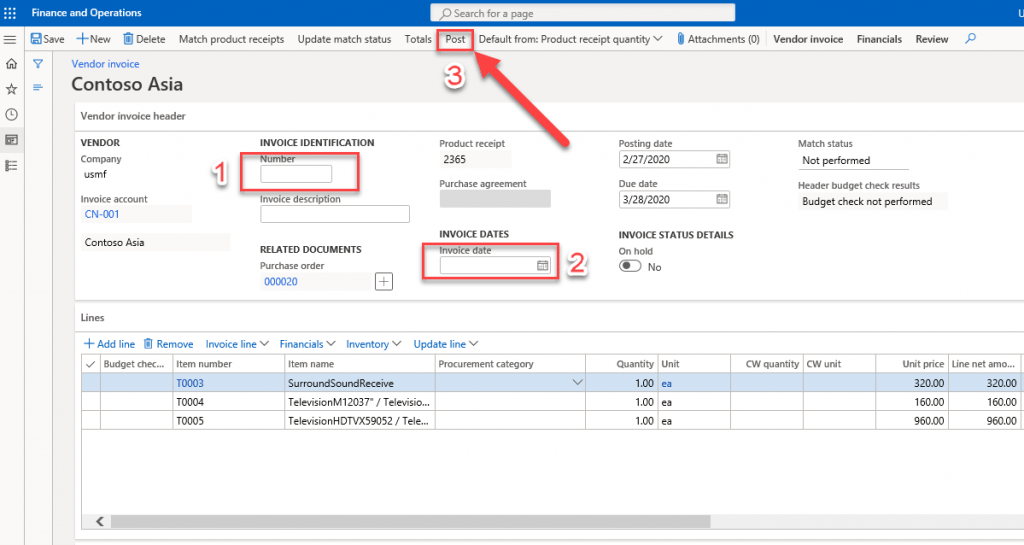Viewport: 1024px width, 545px height.
Task: Open Favorites star icon
Action: (11, 89)
